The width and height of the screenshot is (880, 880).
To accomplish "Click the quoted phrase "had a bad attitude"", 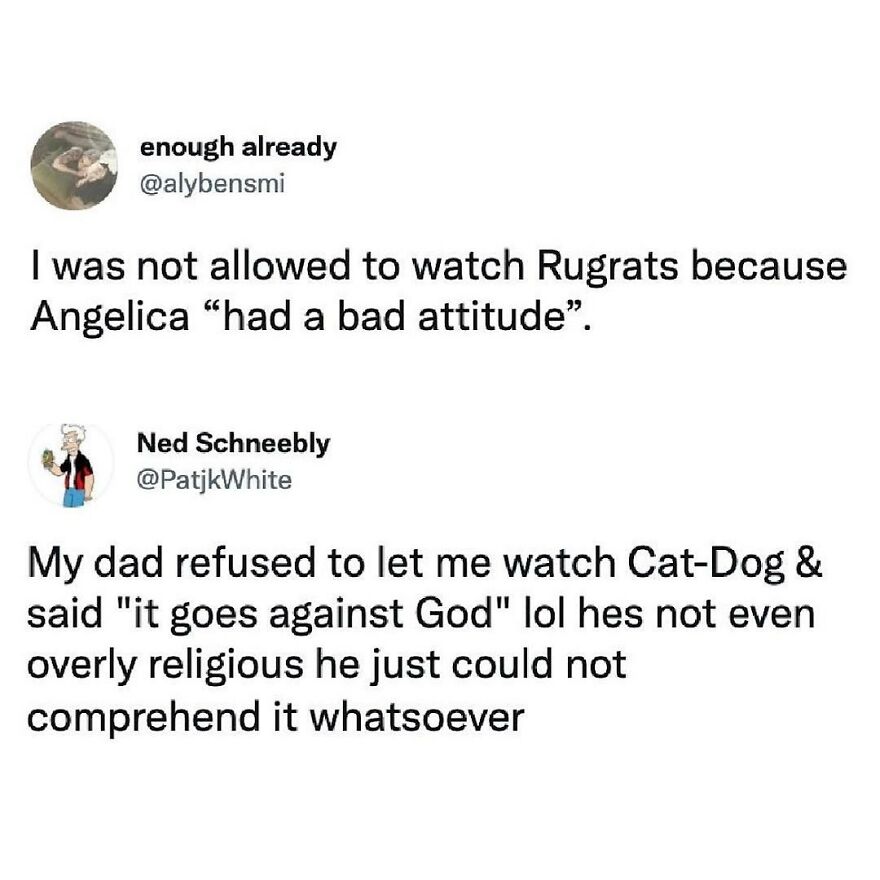I will tap(395, 316).
